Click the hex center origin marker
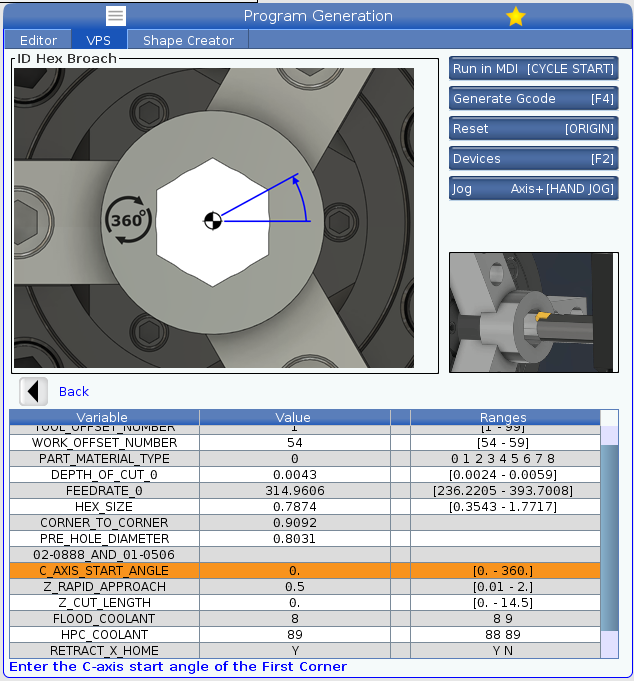This screenshot has height=681, width=634. [x=213, y=221]
